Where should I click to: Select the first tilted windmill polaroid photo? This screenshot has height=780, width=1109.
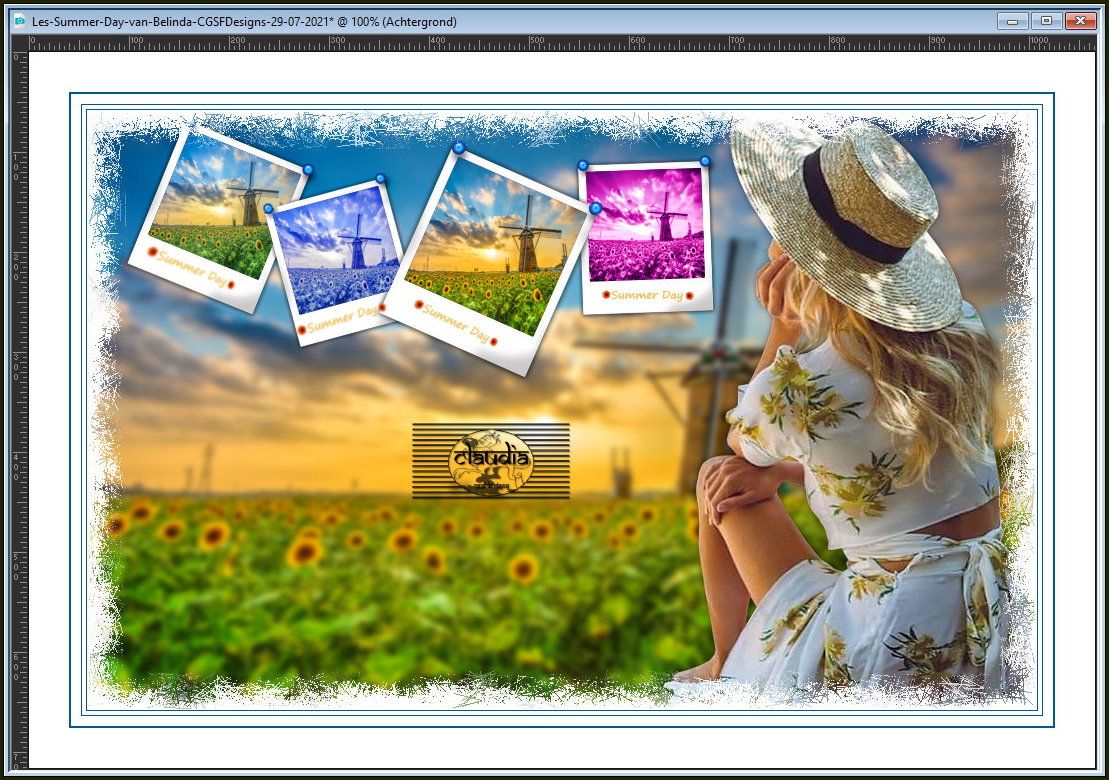(219, 219)
